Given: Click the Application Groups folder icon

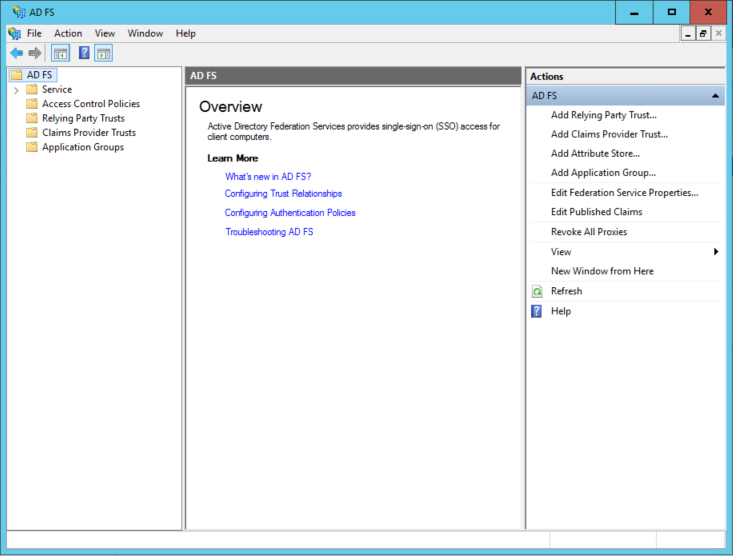Looking at the screenshot, I should click(x=32, y=147).
